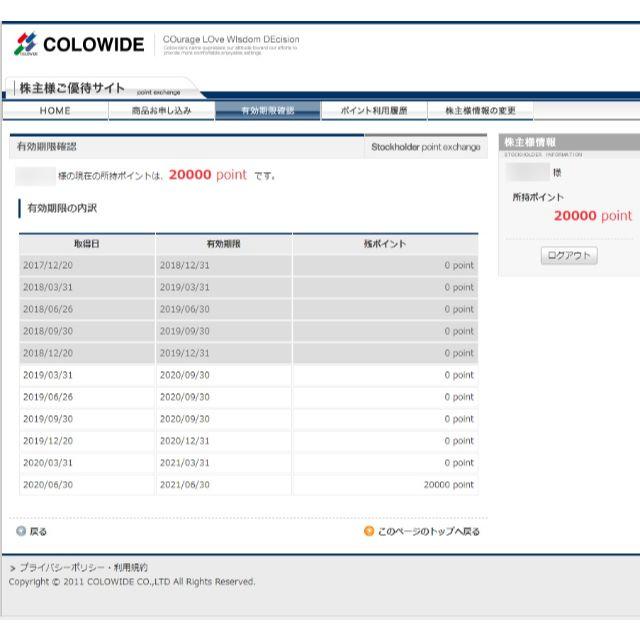Click the 取得日 column header
The height and width of the screenshot is (640, 640).
[87, 244]
